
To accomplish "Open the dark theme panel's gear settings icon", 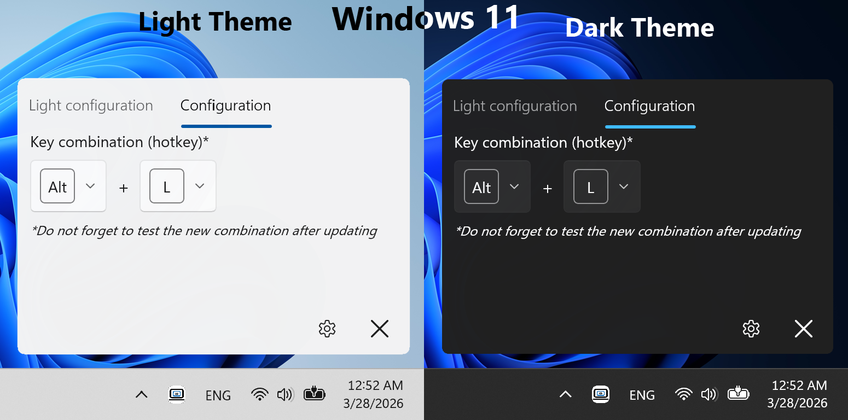I will click(751, 329).
